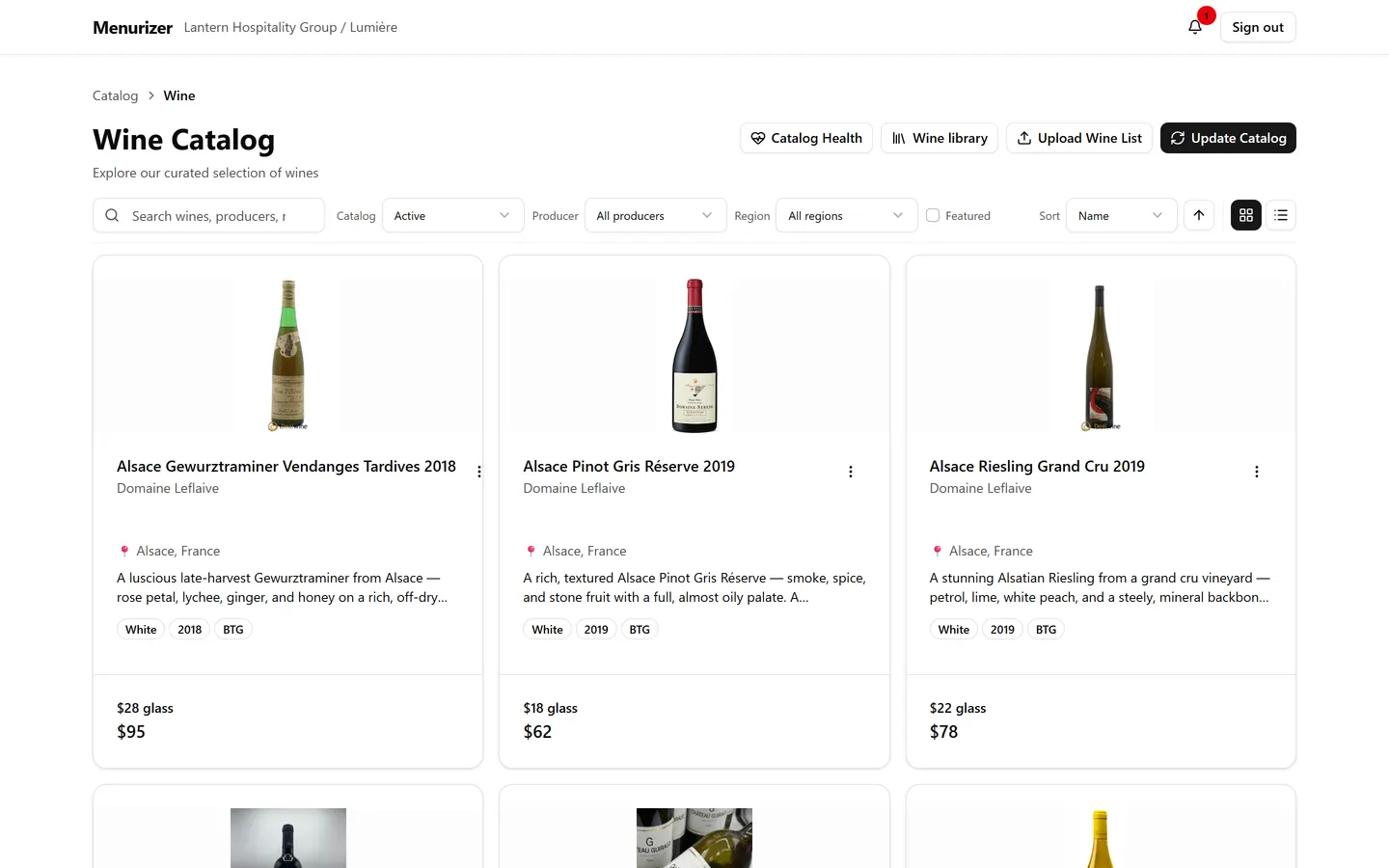
Task: Open options menu for Alsace Gewurztraminer 2018
Action: (x=479, y=472)
